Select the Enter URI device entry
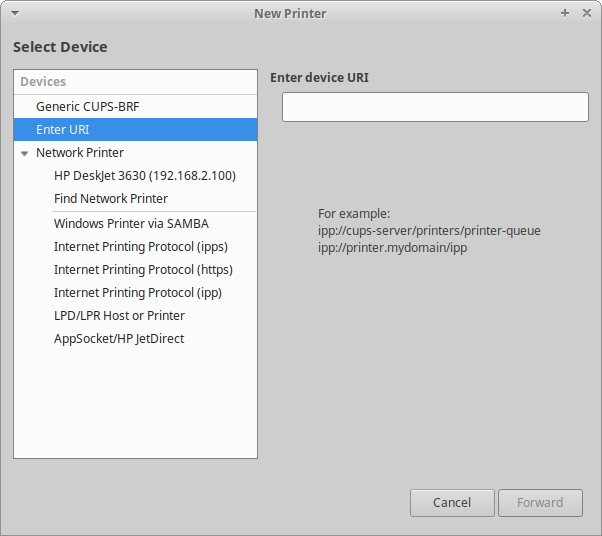 click(63, 130)
